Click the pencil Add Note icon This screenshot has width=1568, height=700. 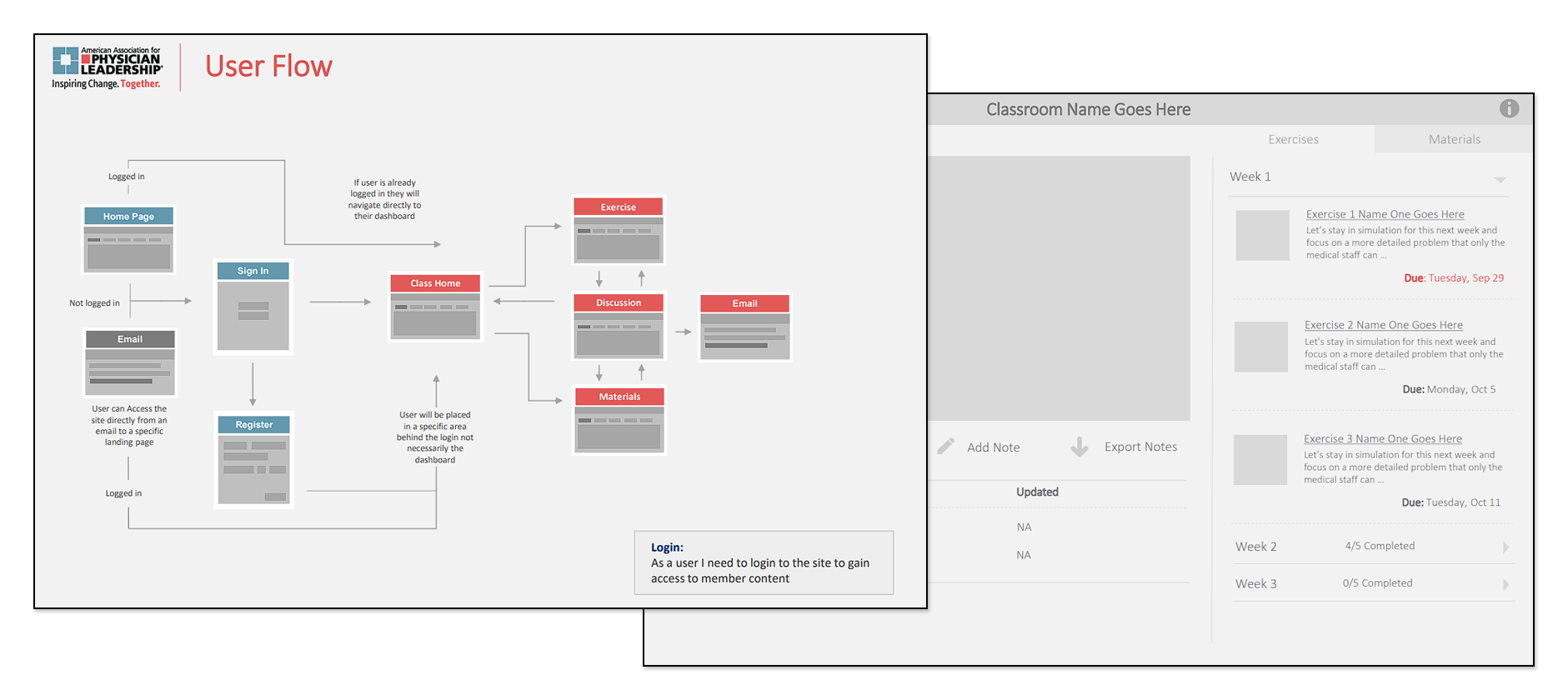click(945, 447)
